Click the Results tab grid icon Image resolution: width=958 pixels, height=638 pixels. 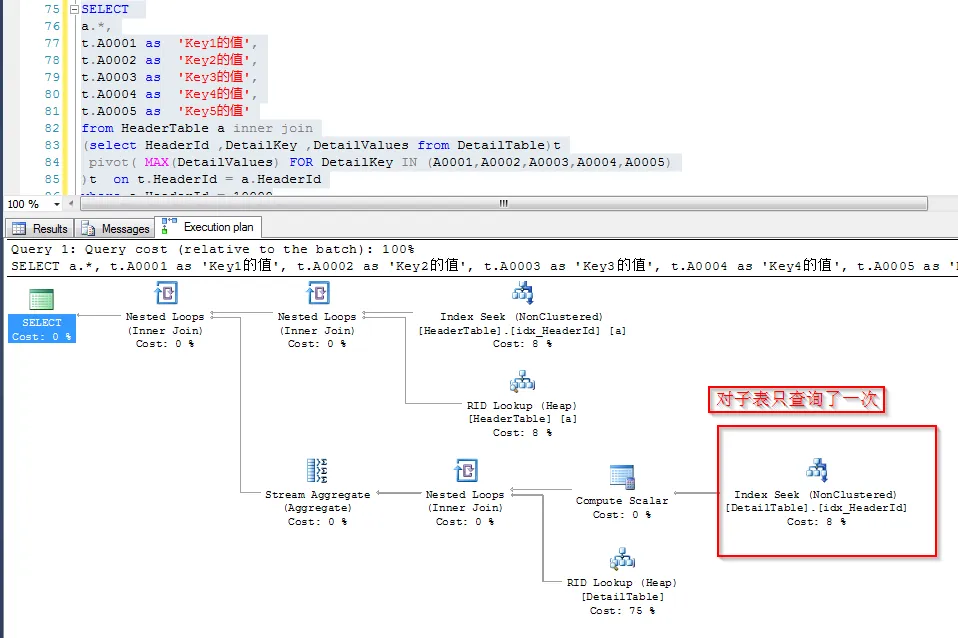pos(19,229)
